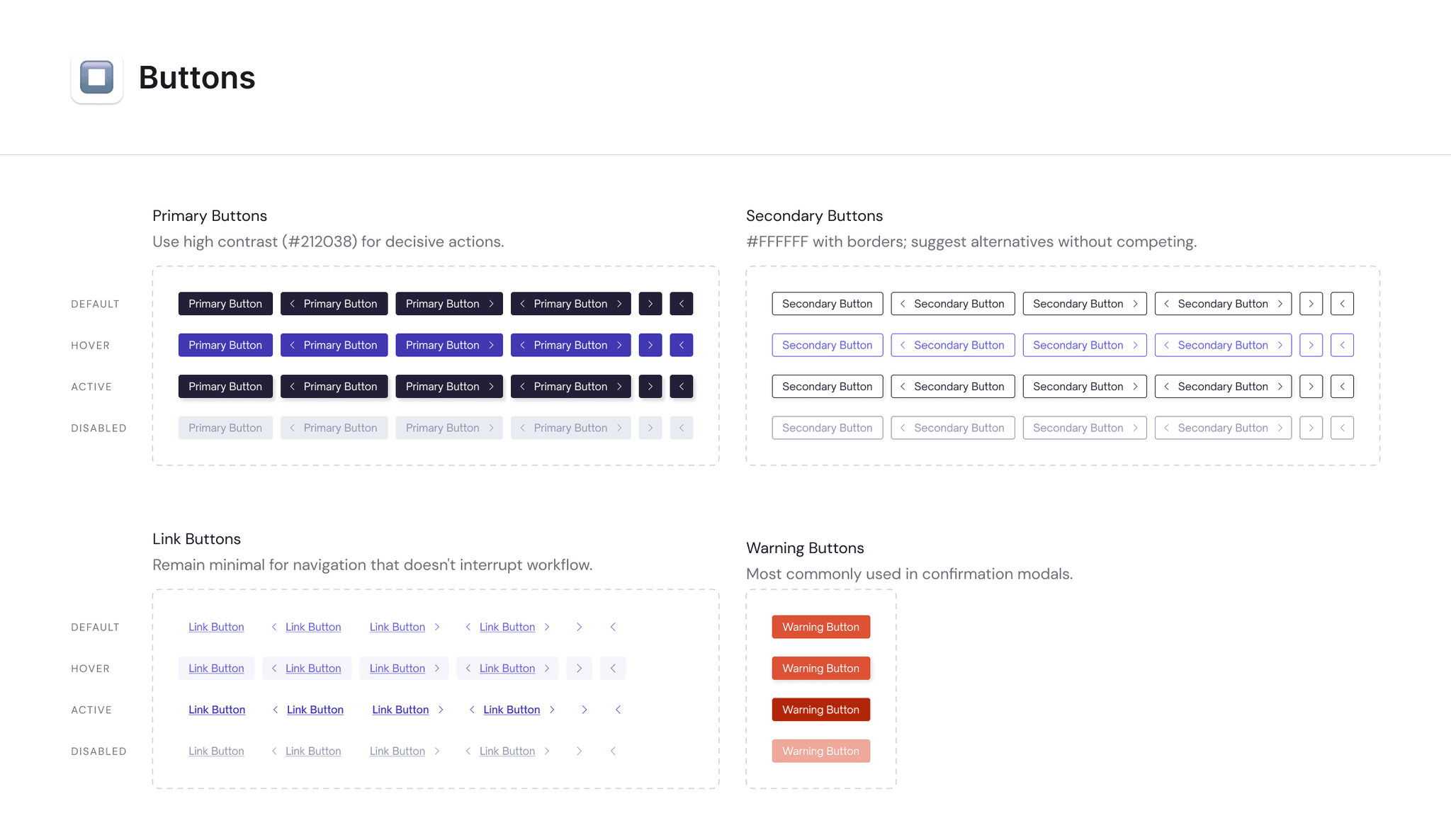Viewport: 1451px width, 840px height.
Task: Click default Secondary Button with right chevron
Action: 1084,304
